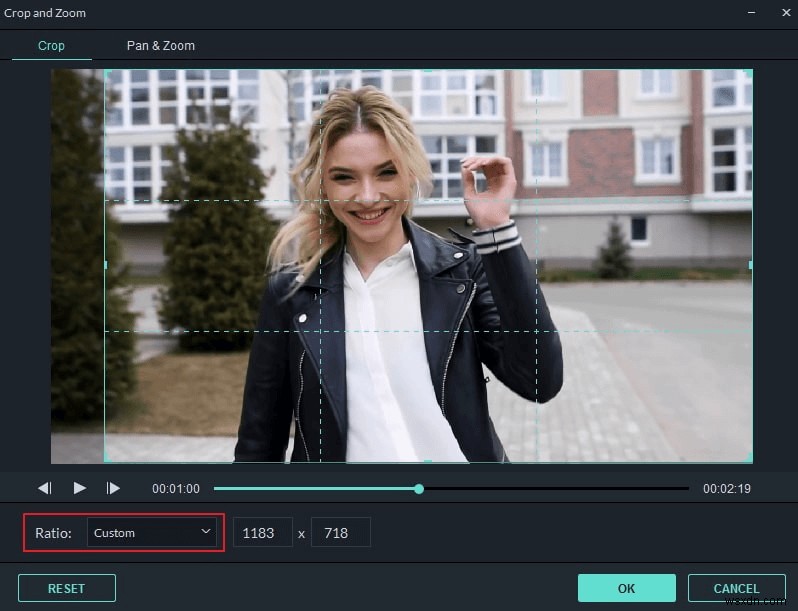Close the Crop and Zoom dialog
Viewport: 798px width, 611px height.
tap(786, 12)
